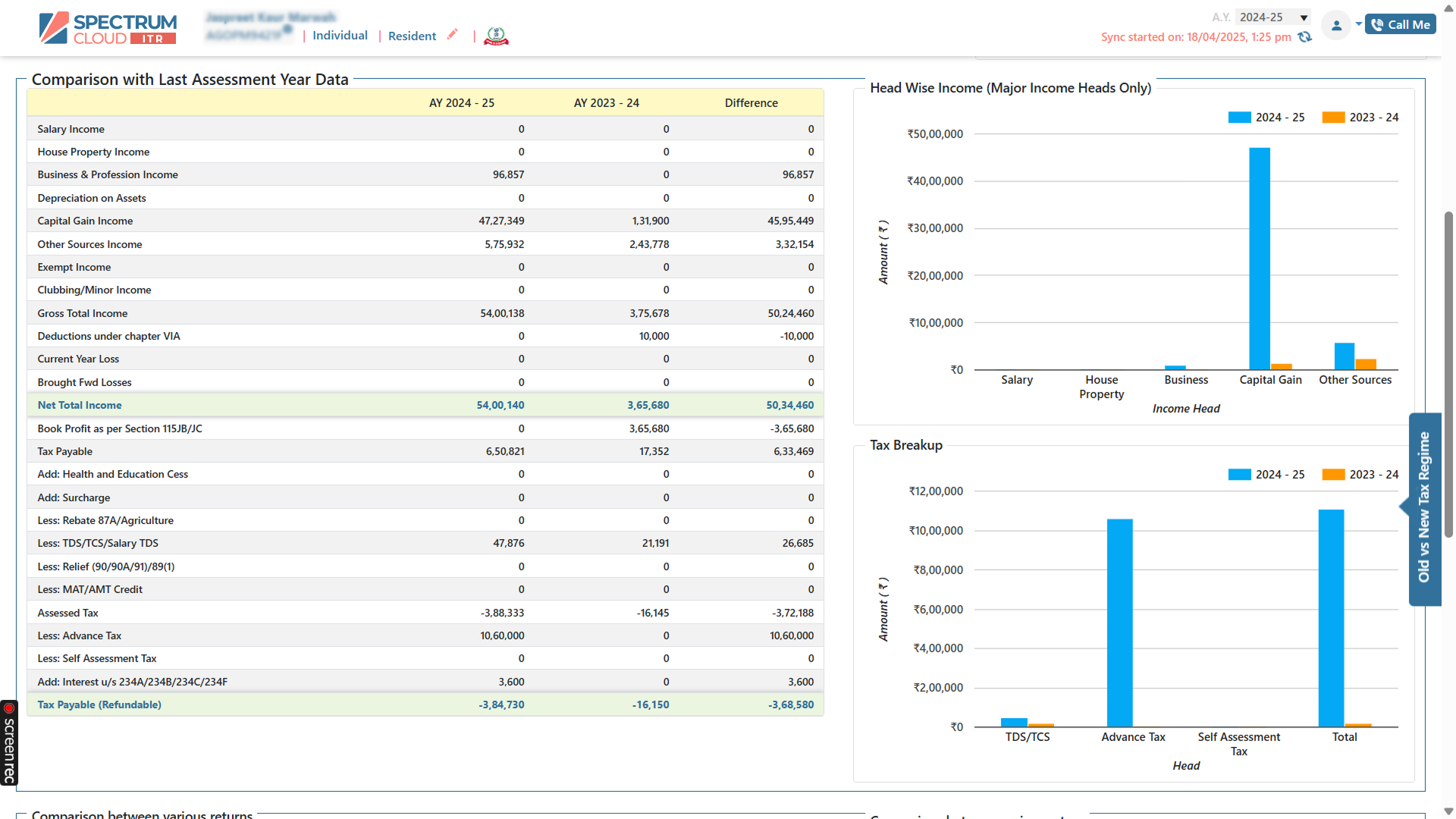Expand the profile menu arrow
The image size is (1456, 819).
point(1358,24)
